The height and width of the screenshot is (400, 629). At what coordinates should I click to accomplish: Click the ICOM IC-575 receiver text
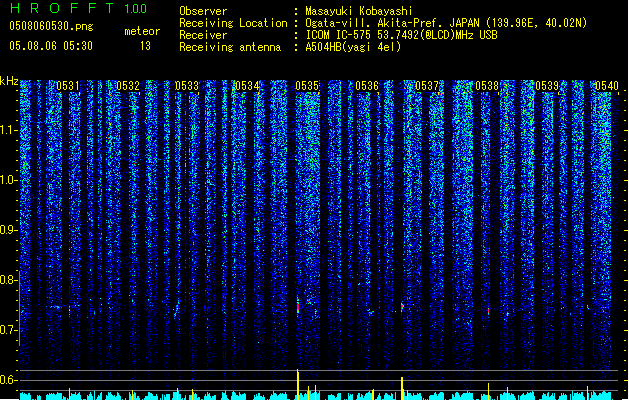(x=401, y=35)
